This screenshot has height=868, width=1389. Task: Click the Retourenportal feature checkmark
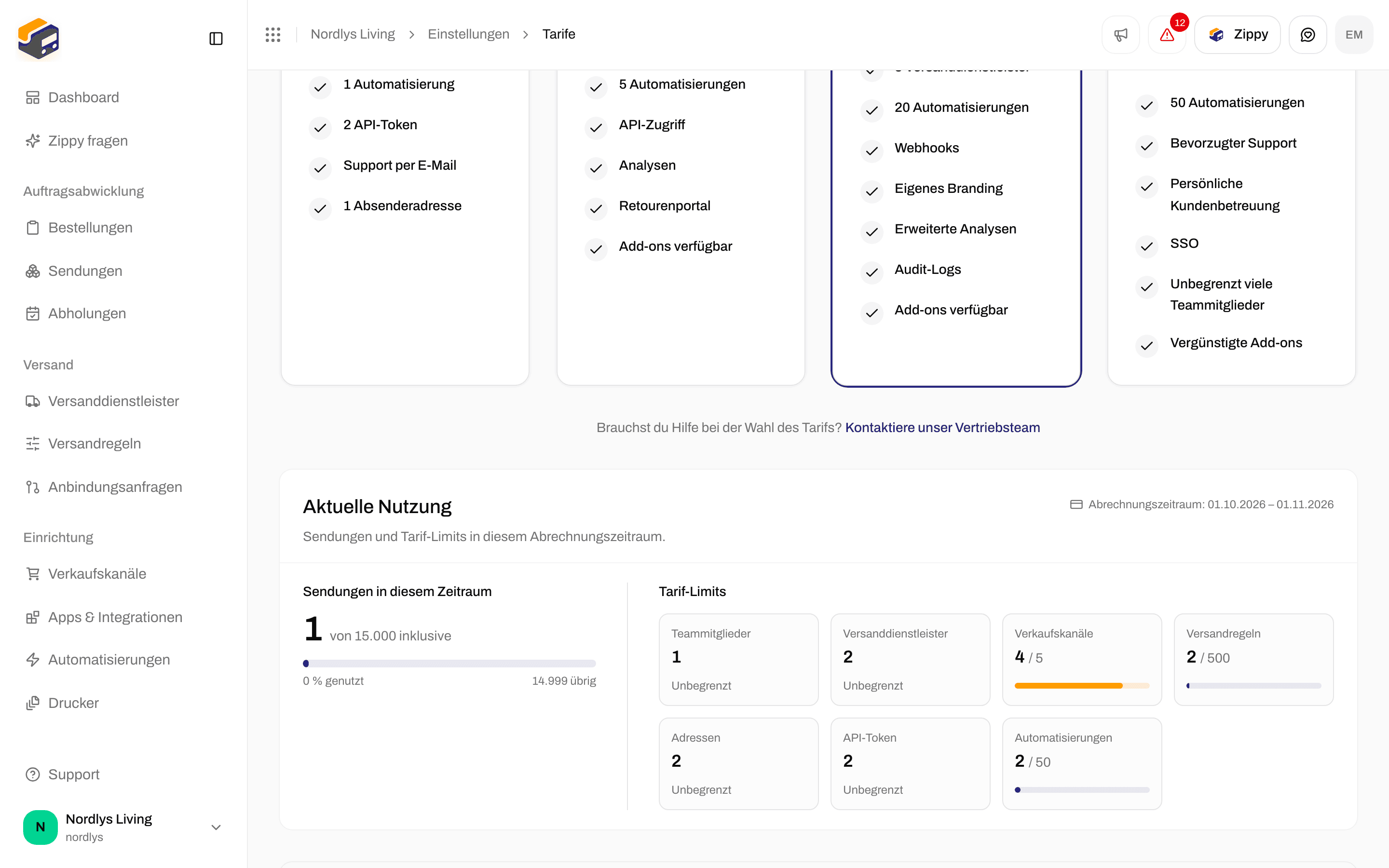[596, 208]
